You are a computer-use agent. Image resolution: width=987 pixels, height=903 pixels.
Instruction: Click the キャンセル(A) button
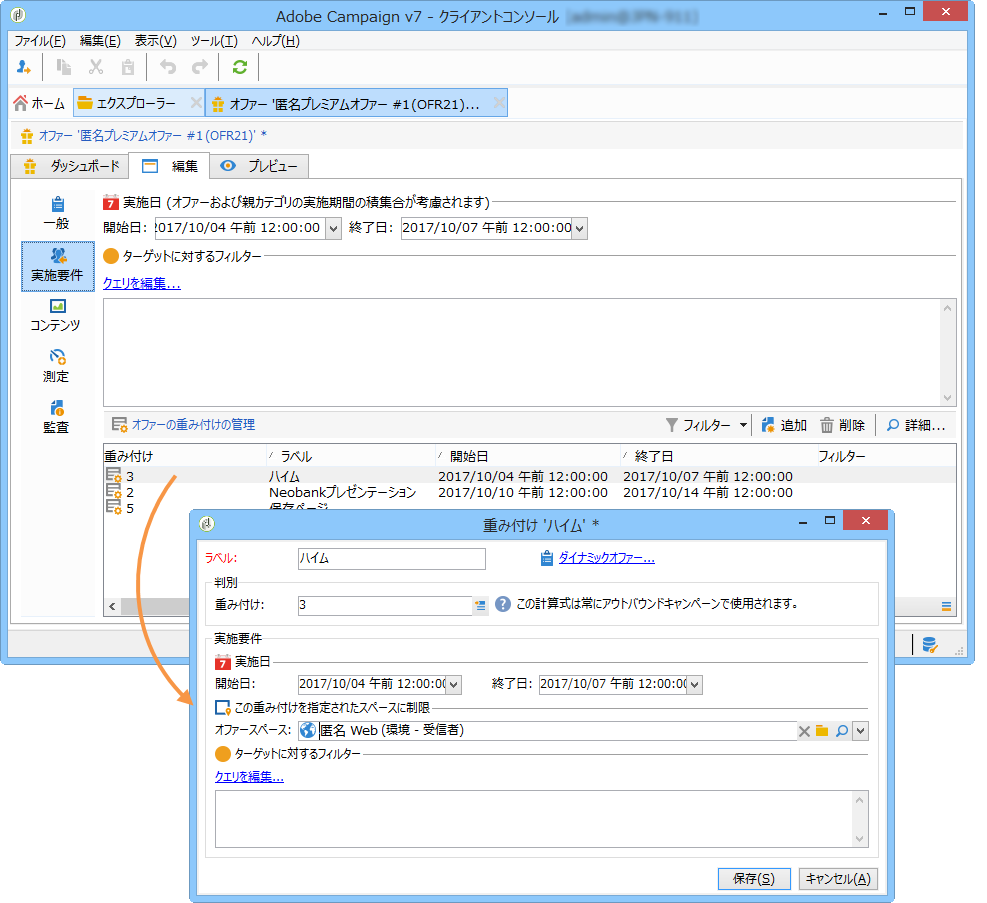[x=838, y=879]
